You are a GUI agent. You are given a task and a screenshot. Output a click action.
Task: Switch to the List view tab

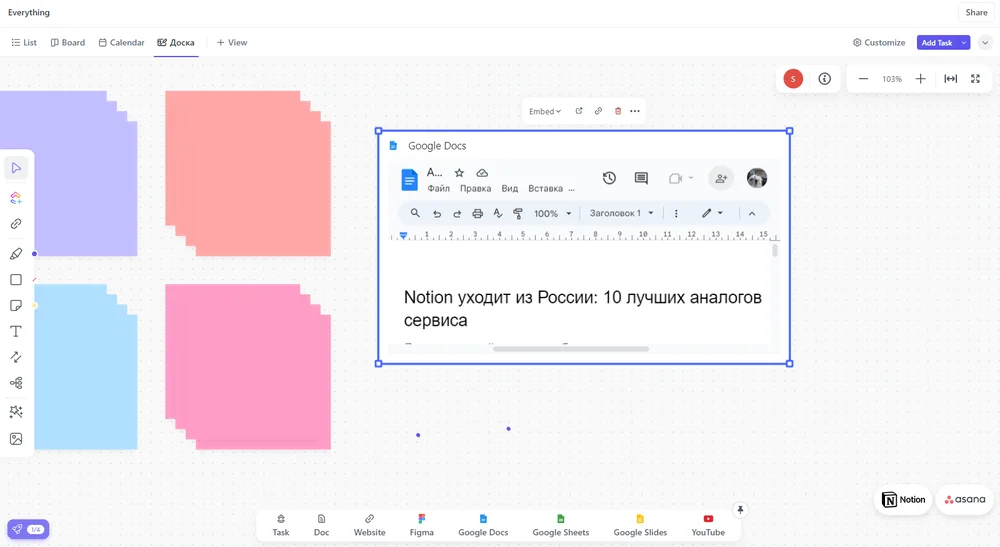24,43
